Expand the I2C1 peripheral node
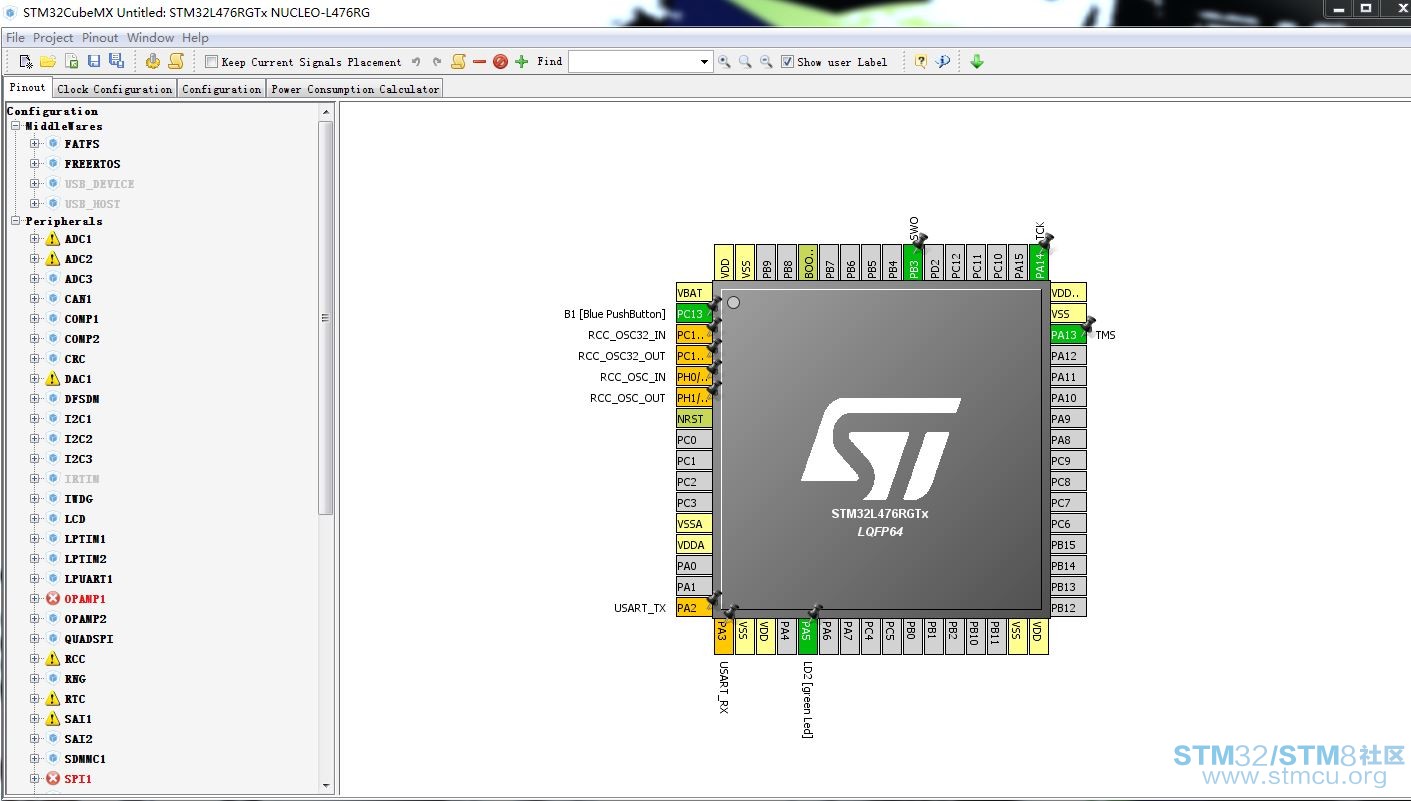1411x801 pixels. [x=35, y=419]
